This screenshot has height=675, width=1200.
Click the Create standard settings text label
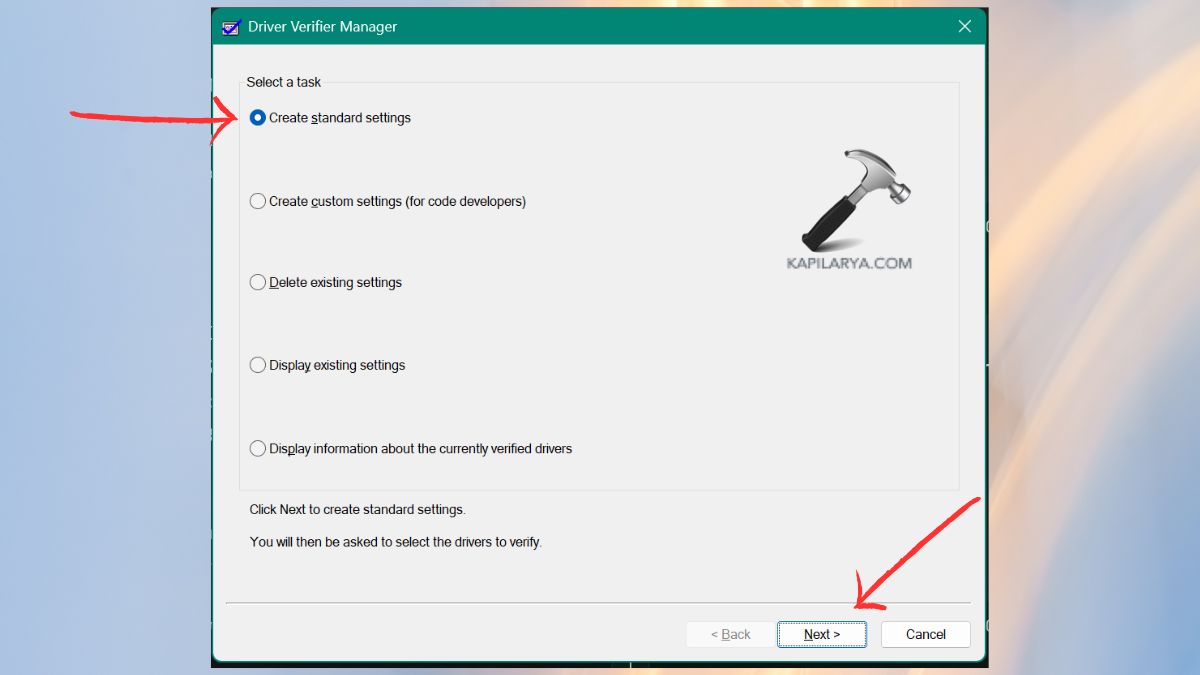pos(340,117)
